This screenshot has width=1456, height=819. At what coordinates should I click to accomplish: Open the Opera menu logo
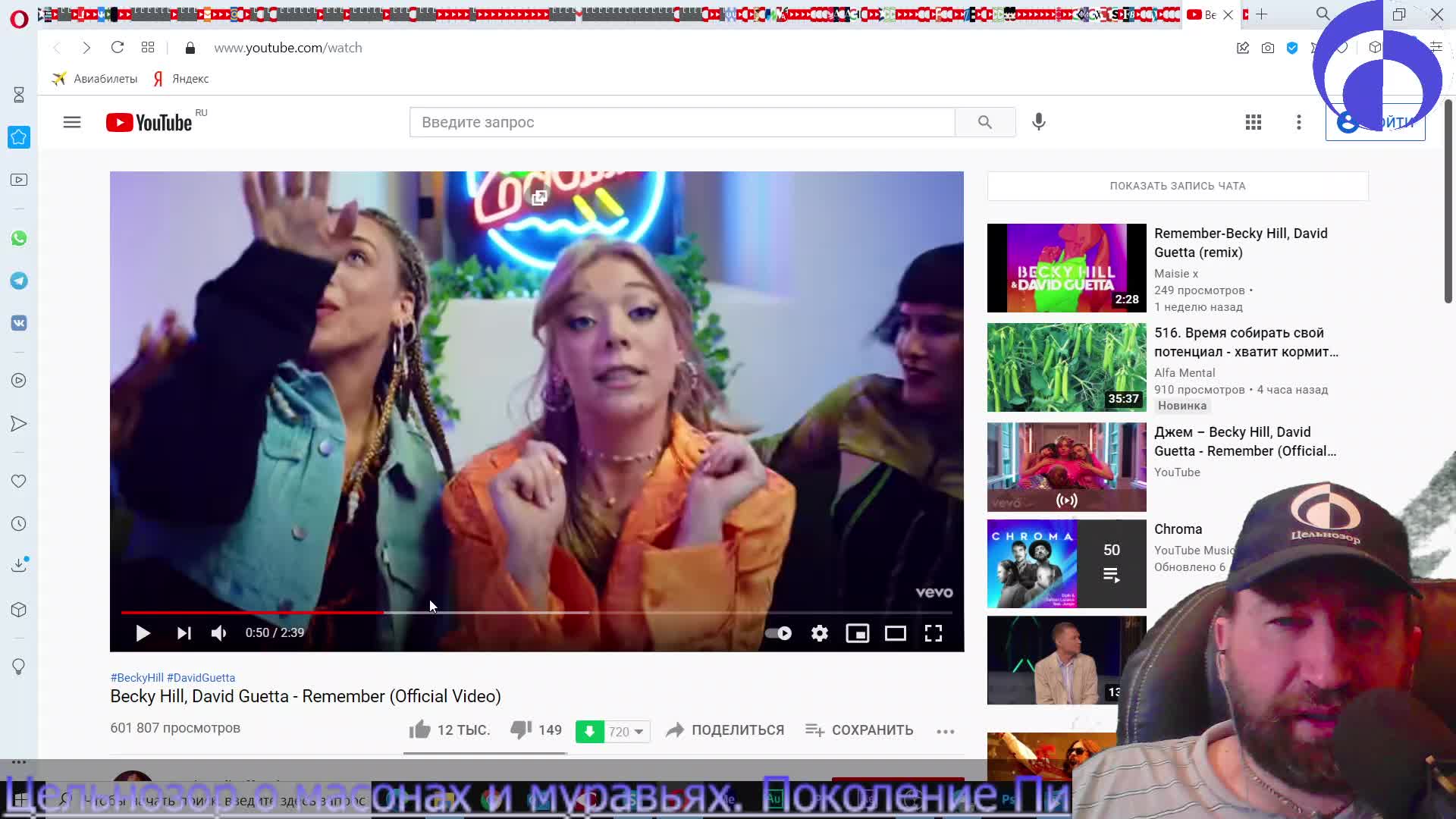coord(19,18)
